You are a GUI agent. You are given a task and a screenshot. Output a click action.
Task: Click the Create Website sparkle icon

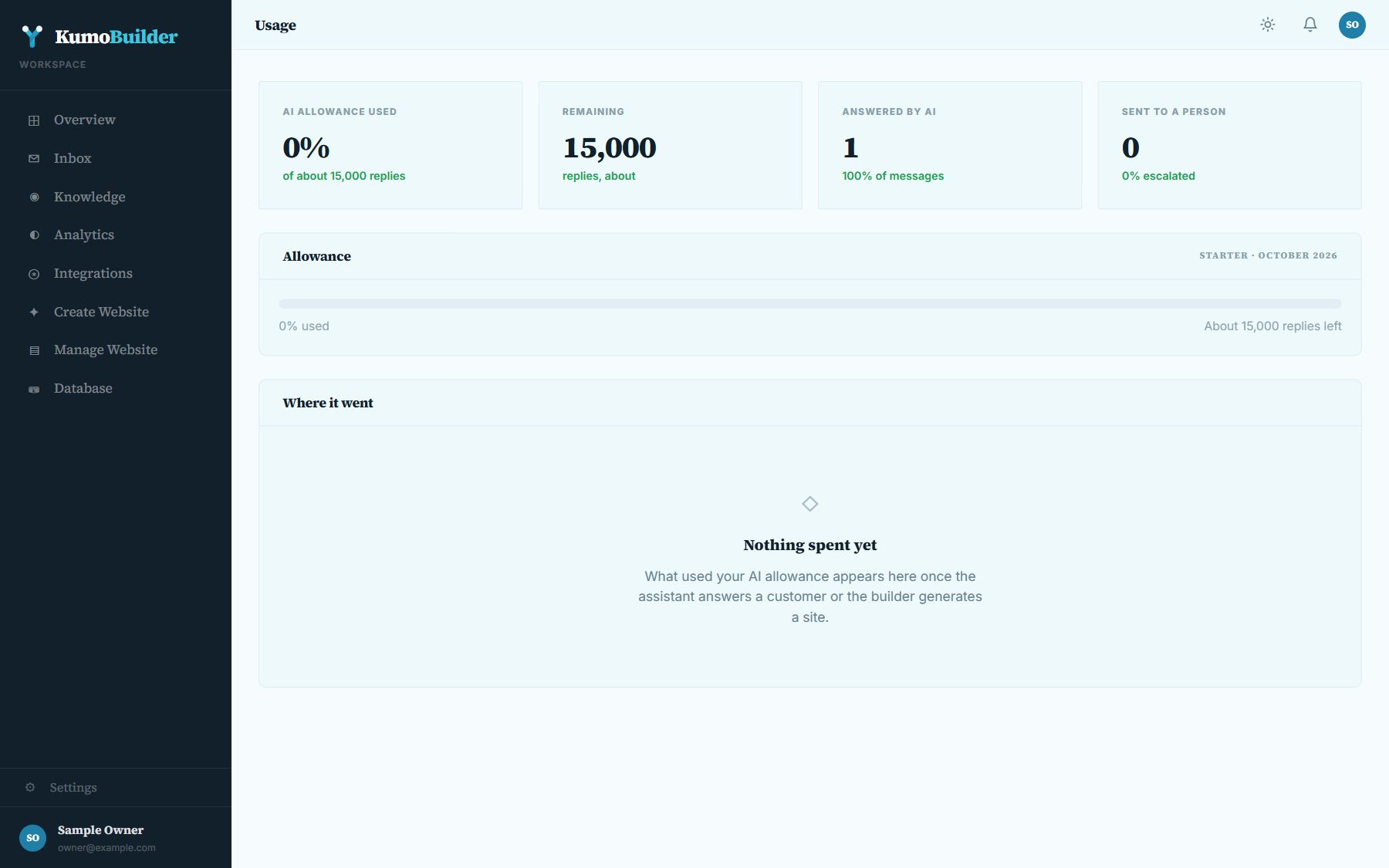34,312
